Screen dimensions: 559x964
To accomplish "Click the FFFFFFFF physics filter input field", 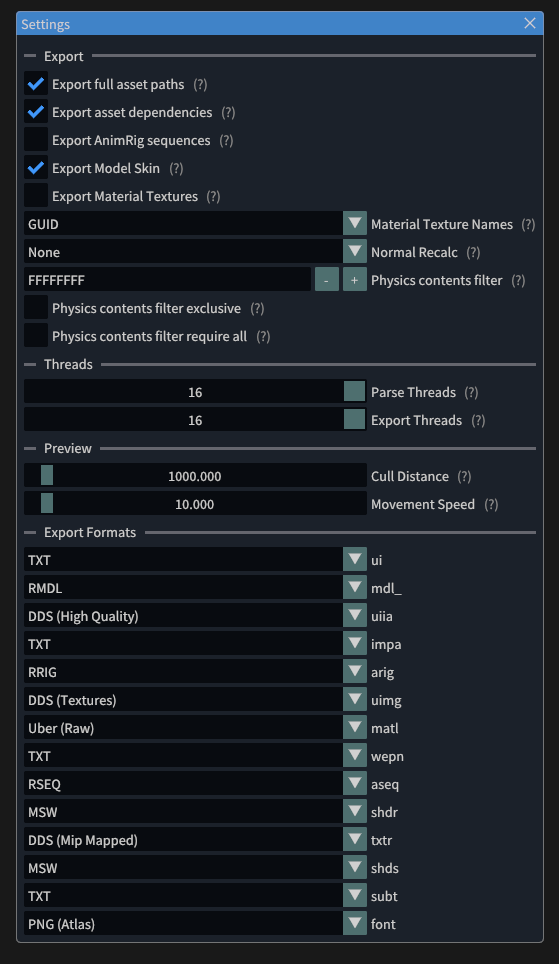I will pyautogui.click(x=167, y=280).
